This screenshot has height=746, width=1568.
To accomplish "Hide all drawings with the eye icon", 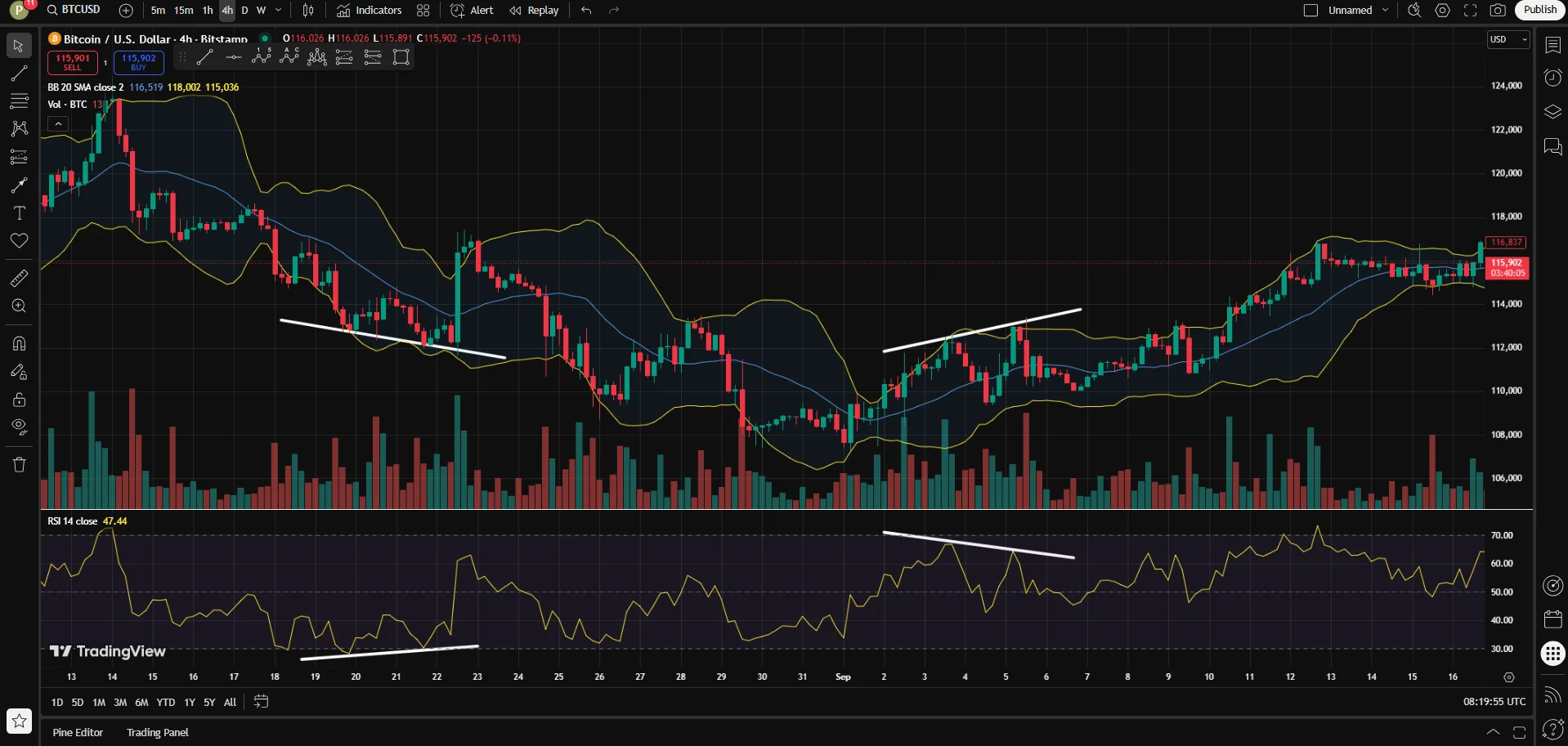I will tap(19, 427).
